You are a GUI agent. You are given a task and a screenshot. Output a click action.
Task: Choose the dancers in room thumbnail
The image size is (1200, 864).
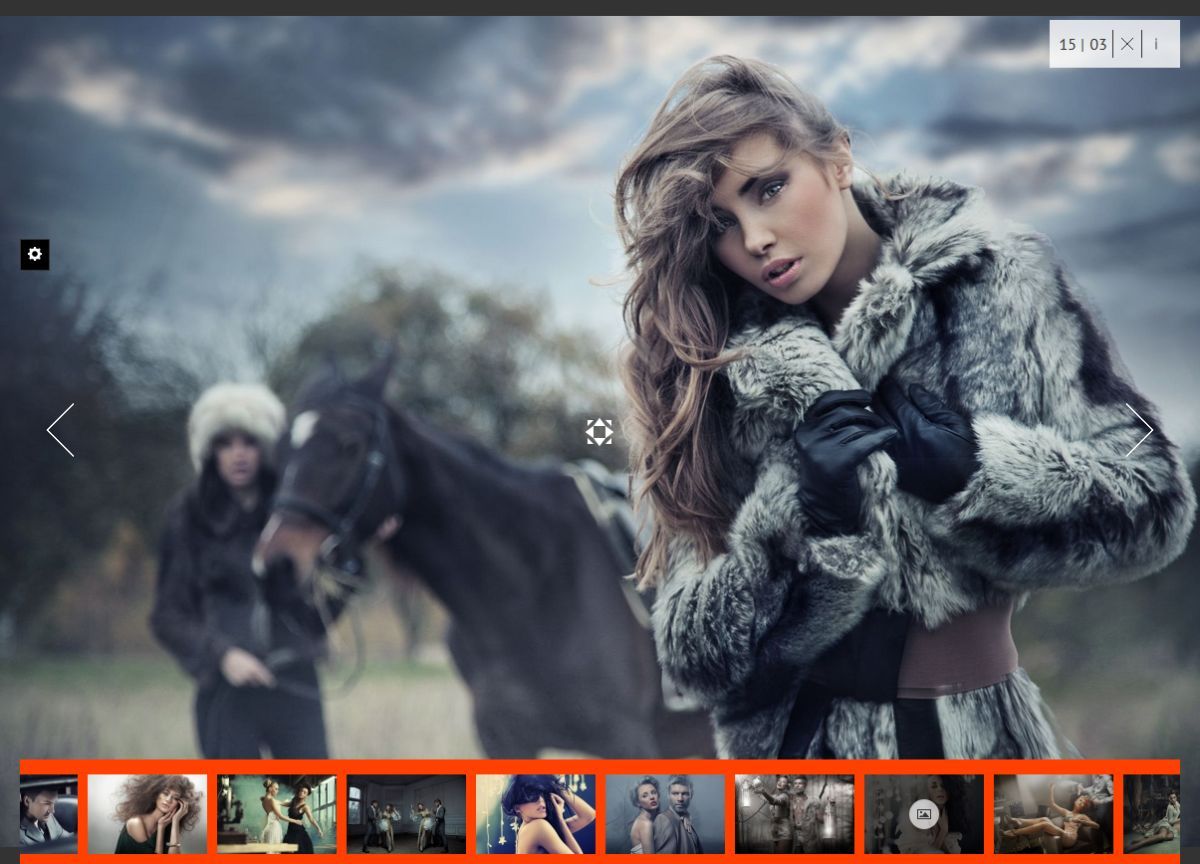(406, 814)
